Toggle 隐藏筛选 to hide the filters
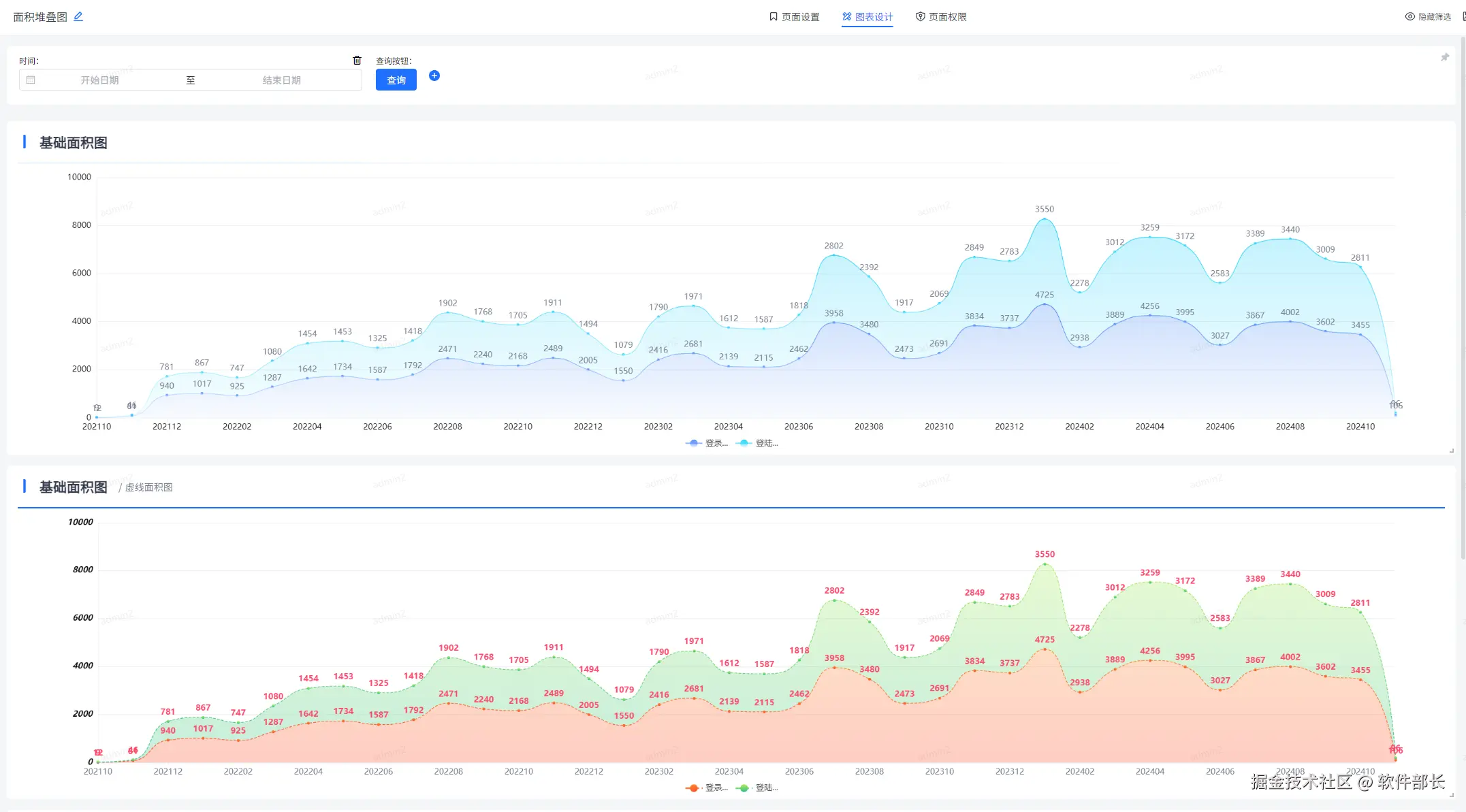Screen dimensions: 1466x812 [x=1429, y=16]
